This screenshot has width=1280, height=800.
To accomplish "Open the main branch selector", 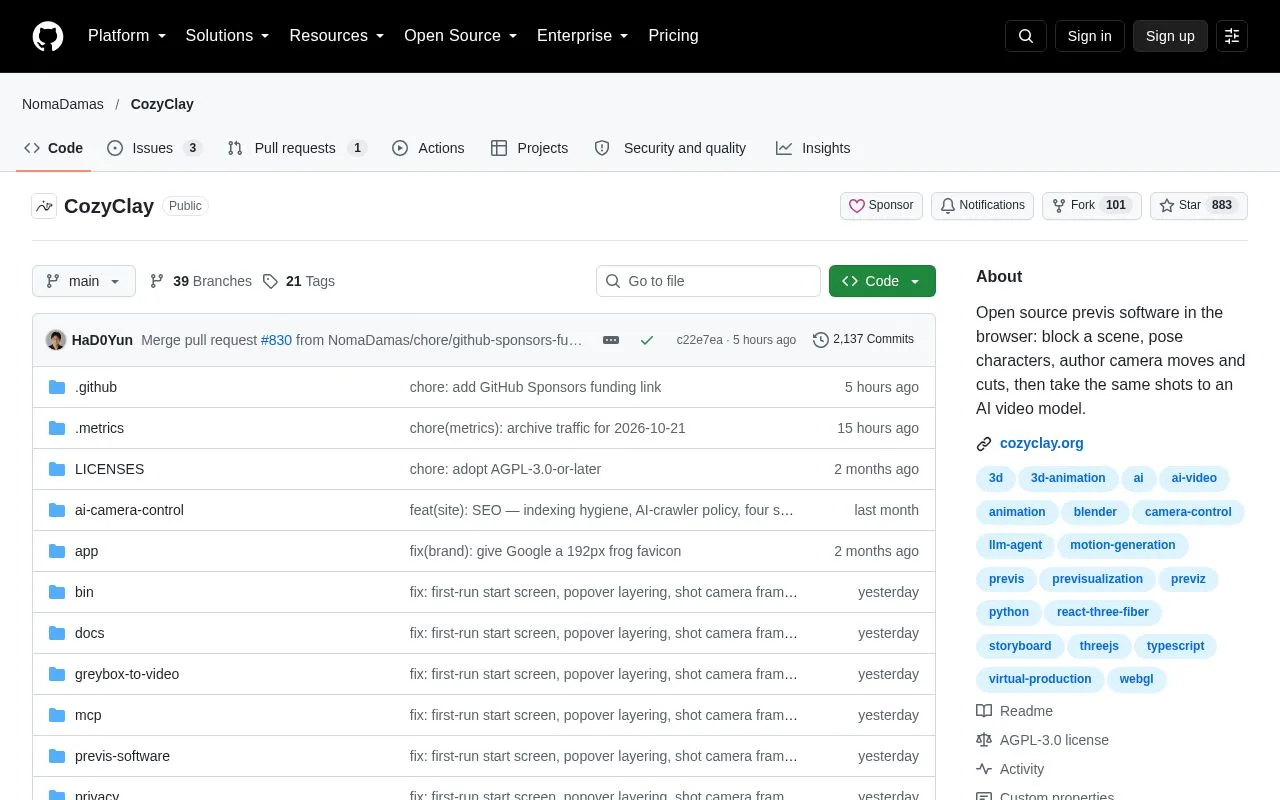I will [x=84, y=281].
